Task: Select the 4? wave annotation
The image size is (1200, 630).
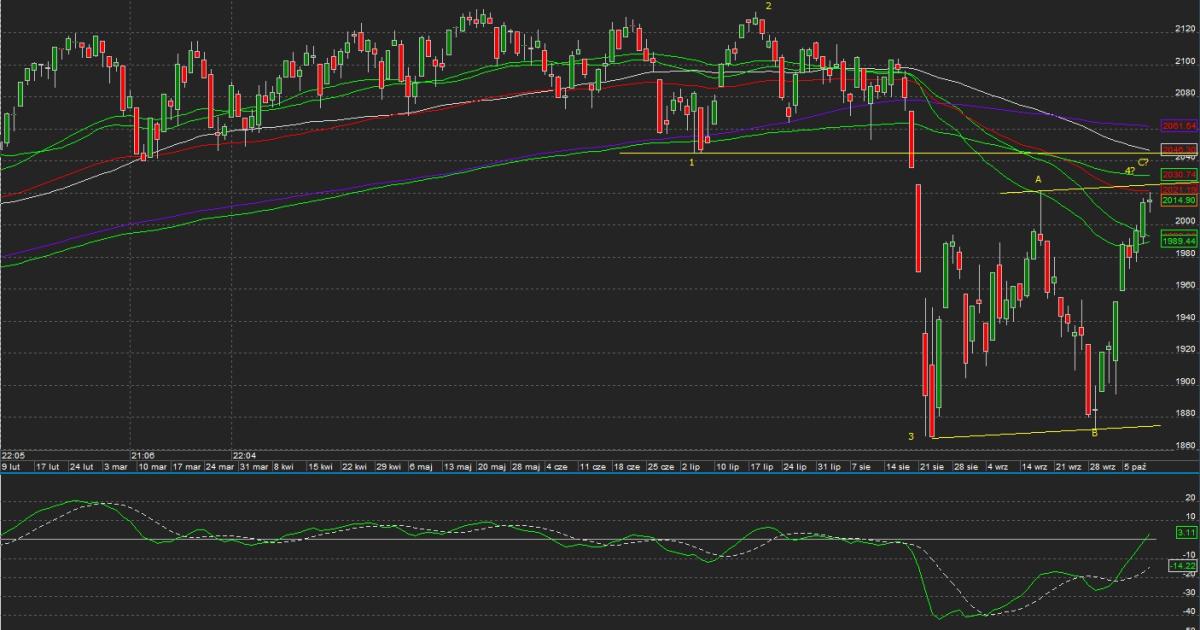Action: click(x=1128, y=172)
